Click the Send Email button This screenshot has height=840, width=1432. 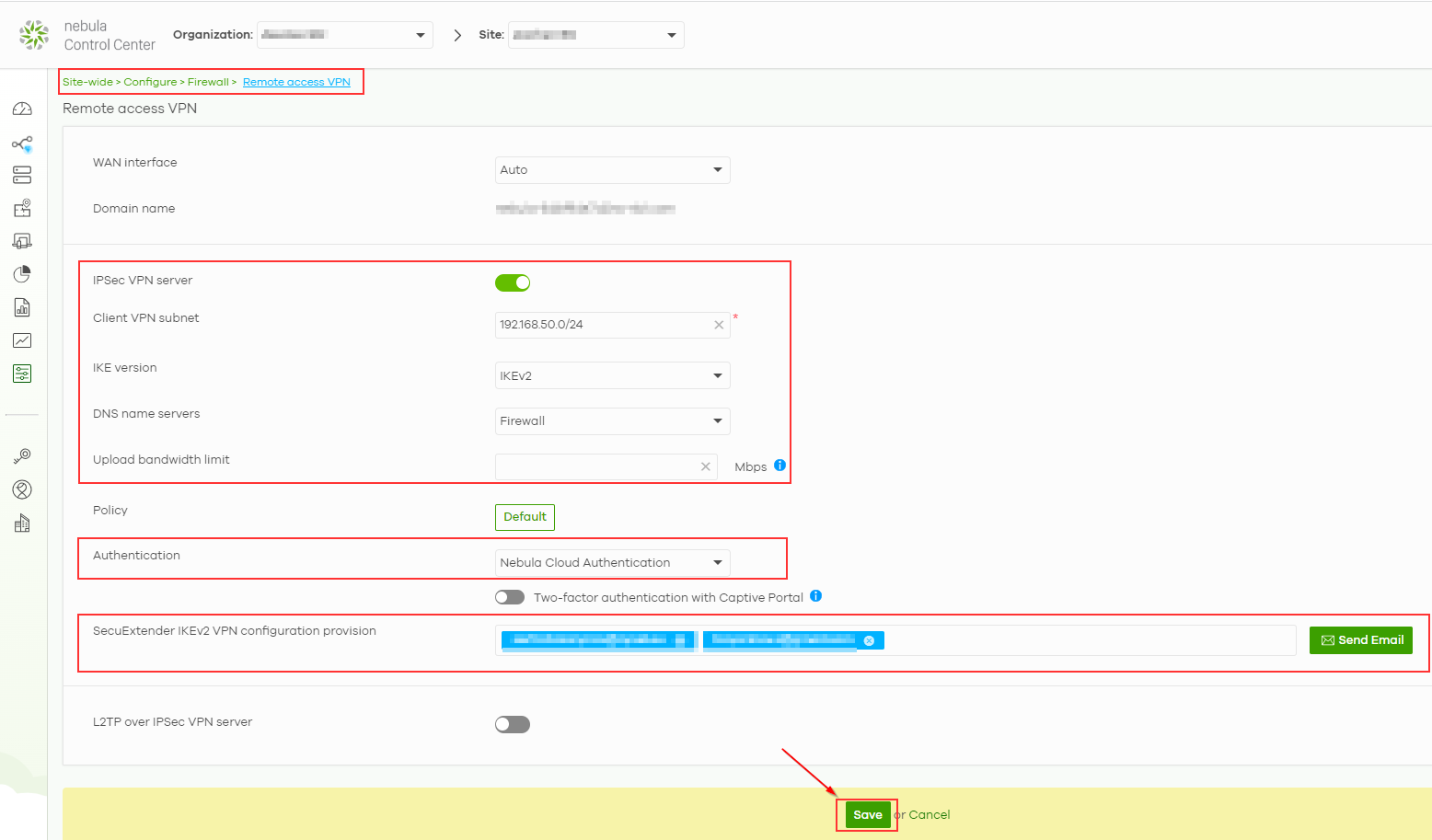tap(1360, 640)
